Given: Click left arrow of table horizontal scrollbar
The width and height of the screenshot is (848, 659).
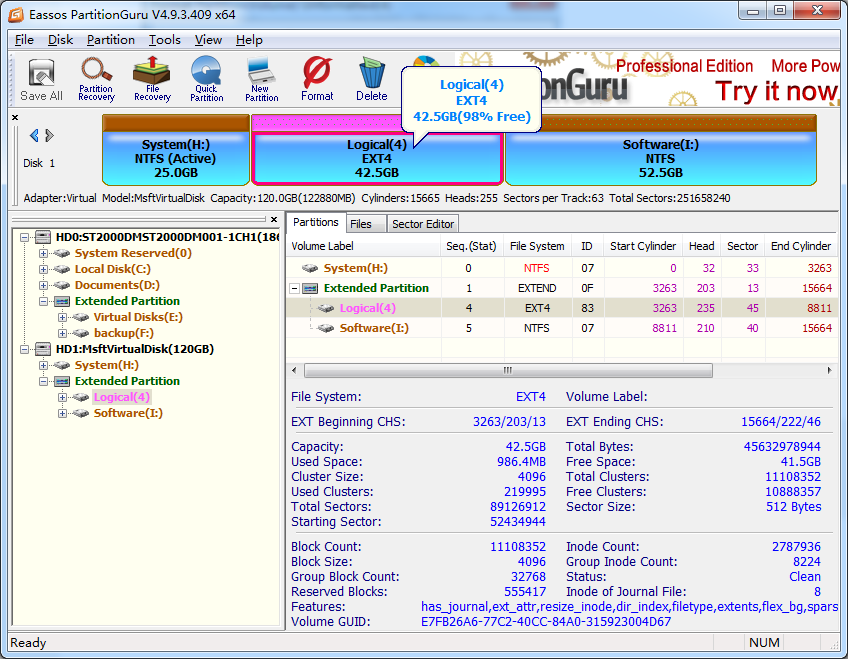Looking at the screenshot, I should pyautogui.click(x=294, y=370).
